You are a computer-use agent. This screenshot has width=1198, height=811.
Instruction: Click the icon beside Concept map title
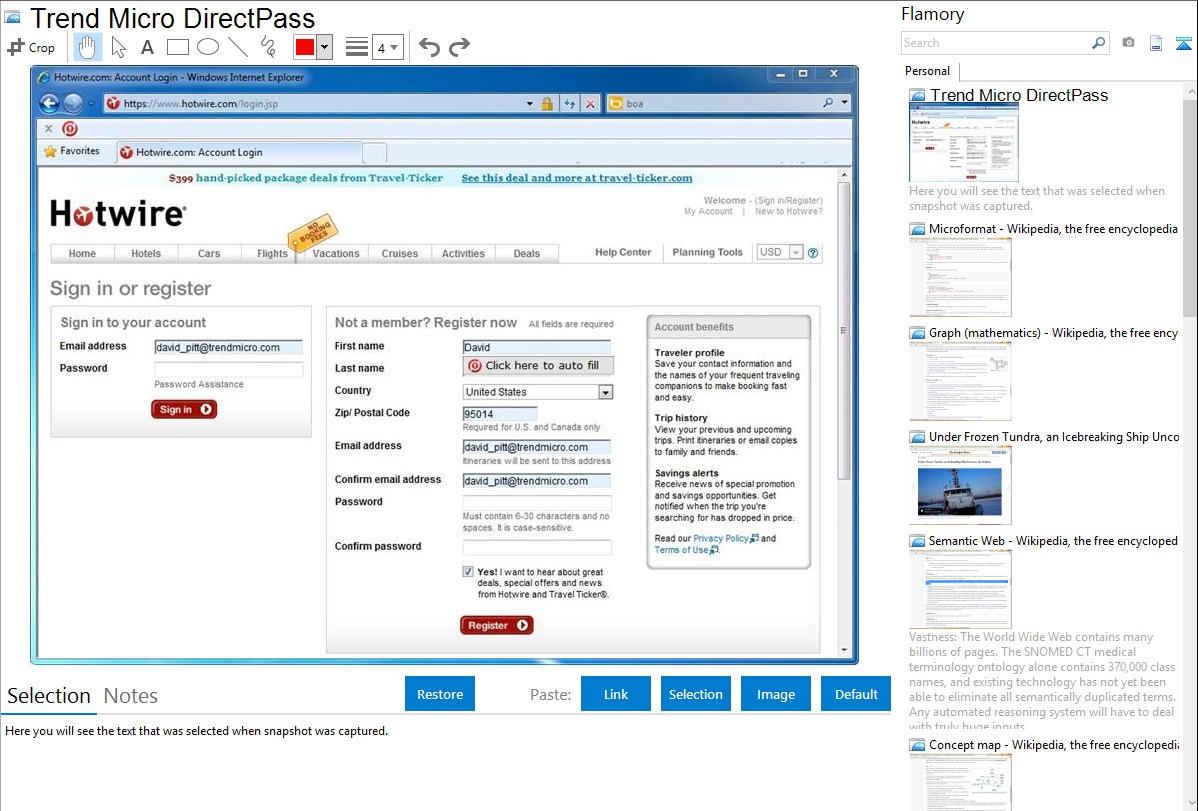tap(917, 745)
